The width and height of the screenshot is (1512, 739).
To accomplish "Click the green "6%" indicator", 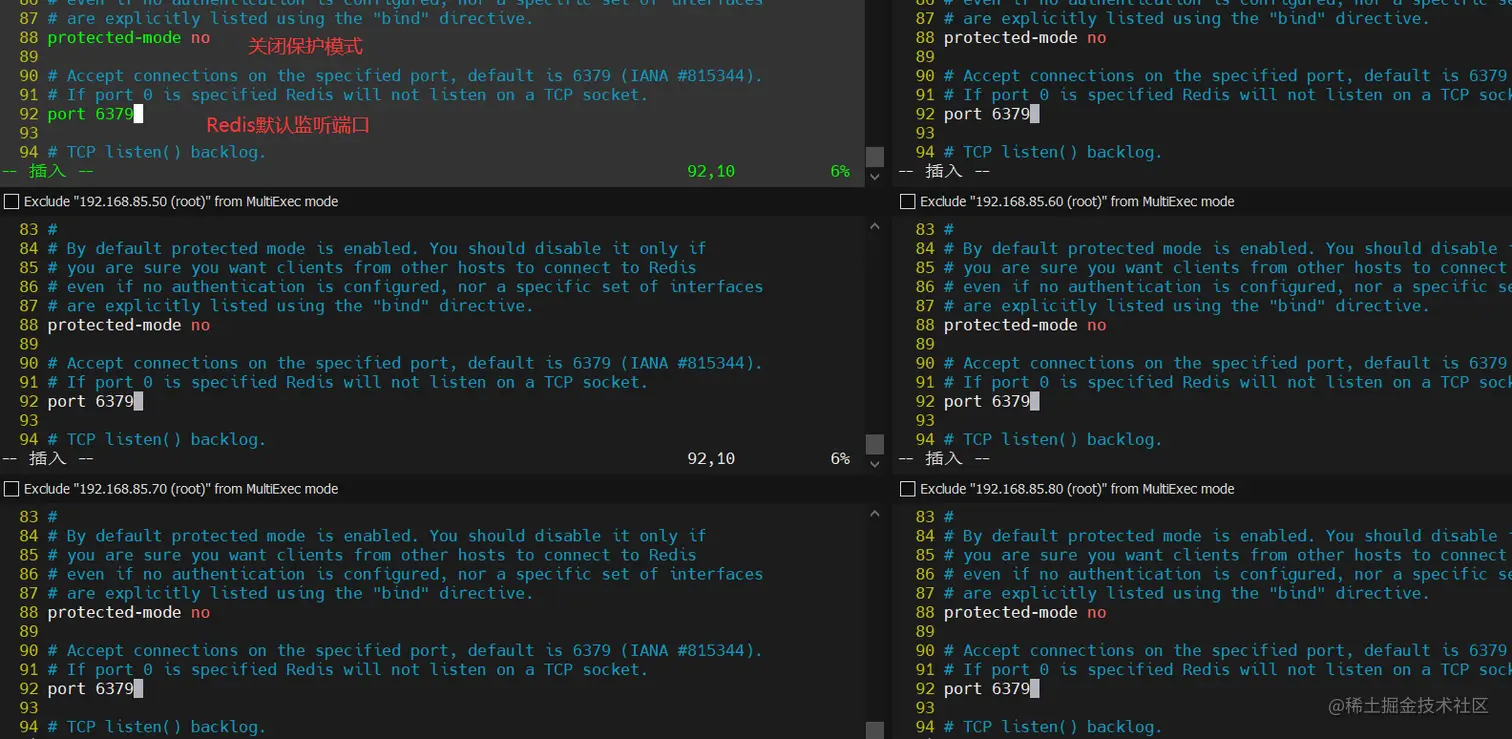I will [840, 171].
